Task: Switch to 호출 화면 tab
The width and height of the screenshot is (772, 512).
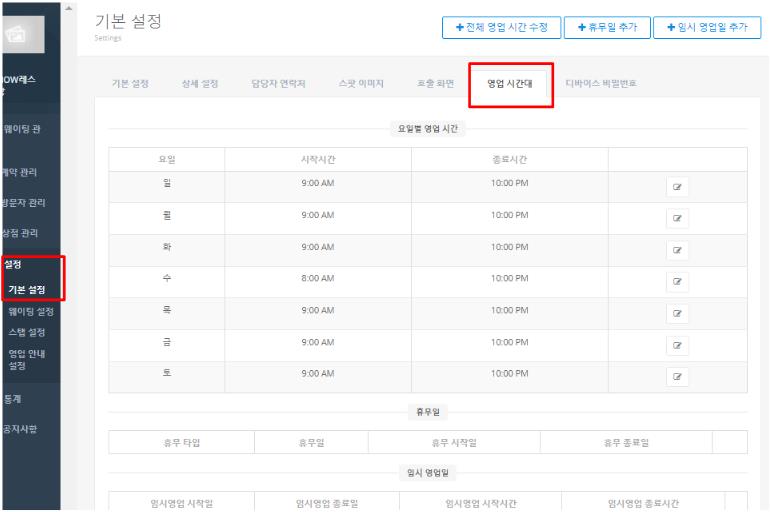Action: coord(435,84)
